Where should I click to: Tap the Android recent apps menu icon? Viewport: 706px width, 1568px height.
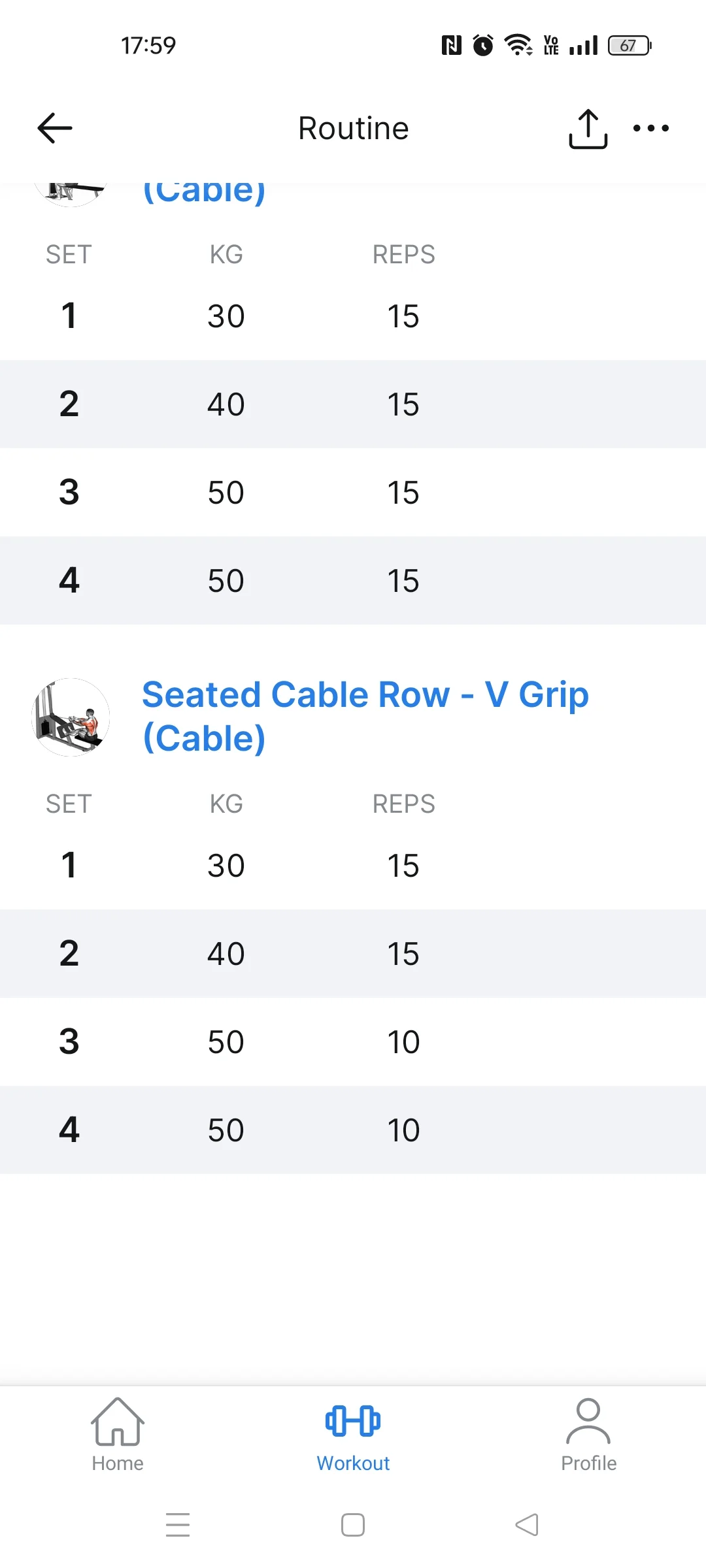click(178, 1525)
